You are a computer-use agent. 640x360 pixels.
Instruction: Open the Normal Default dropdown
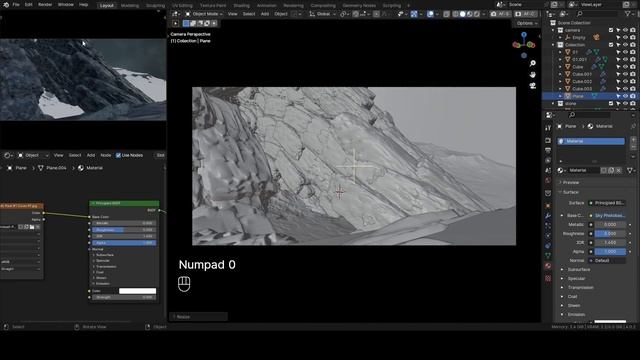click(x=608, y=260)
